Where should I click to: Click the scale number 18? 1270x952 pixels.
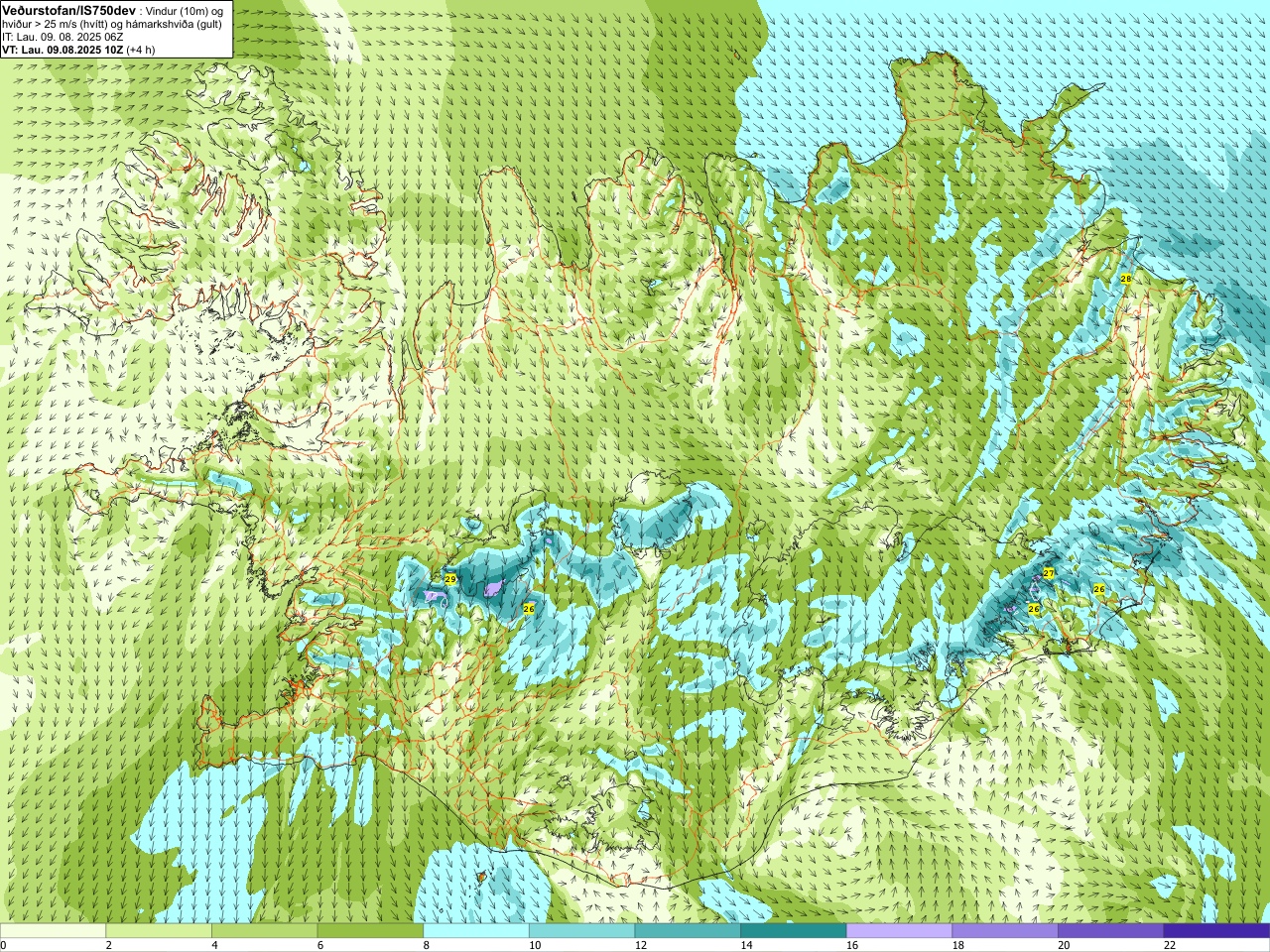click(957, 945)
